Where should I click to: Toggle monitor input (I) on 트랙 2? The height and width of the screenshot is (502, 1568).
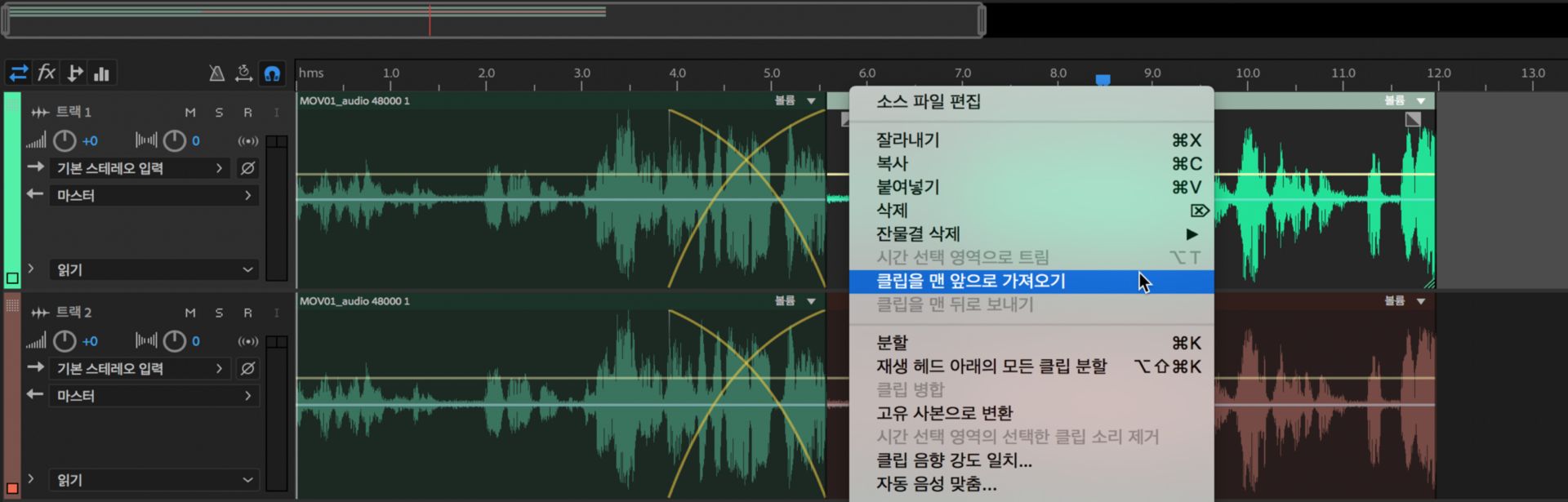point(276,313)
